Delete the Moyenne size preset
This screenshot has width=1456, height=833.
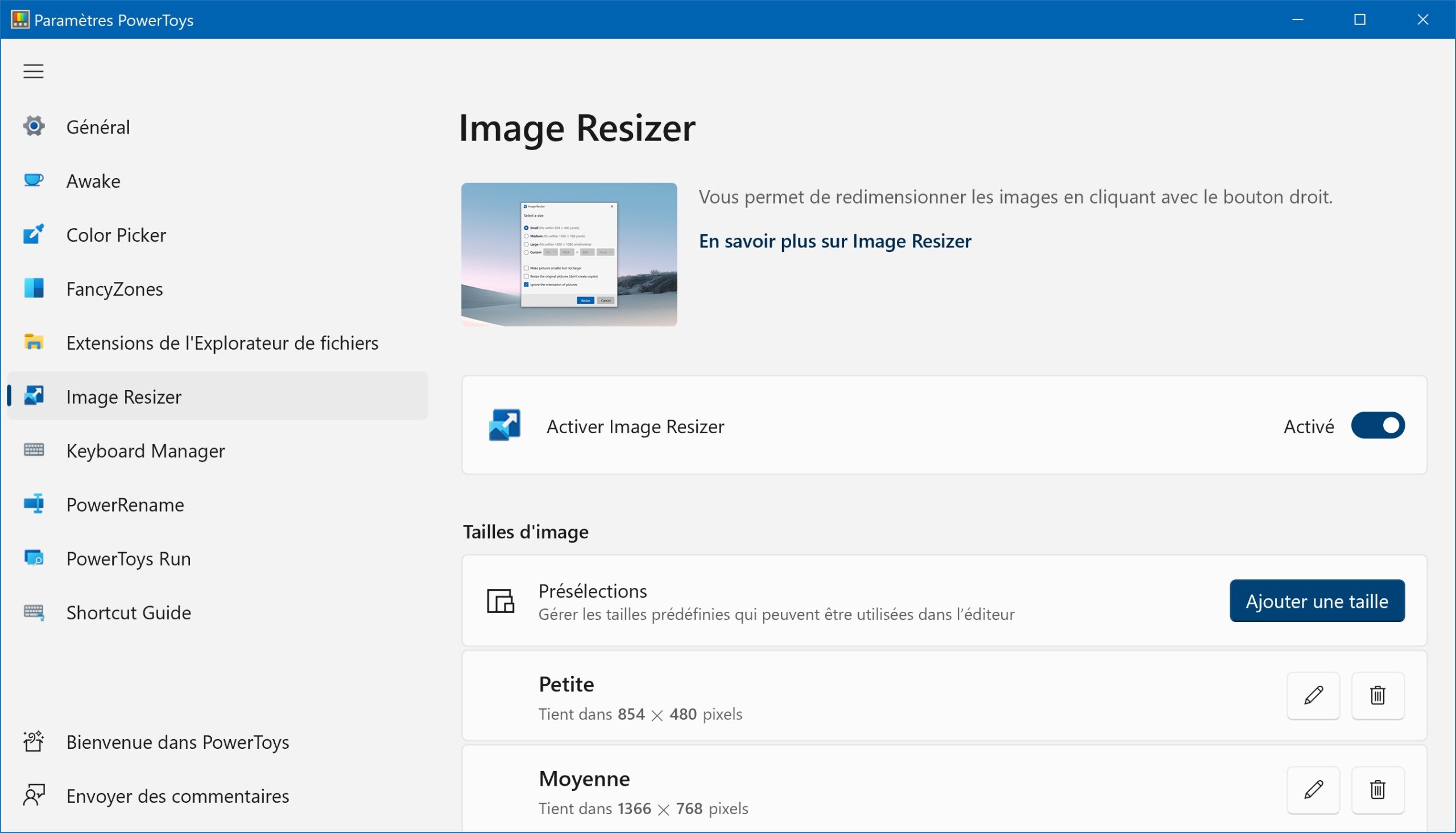1378,790
